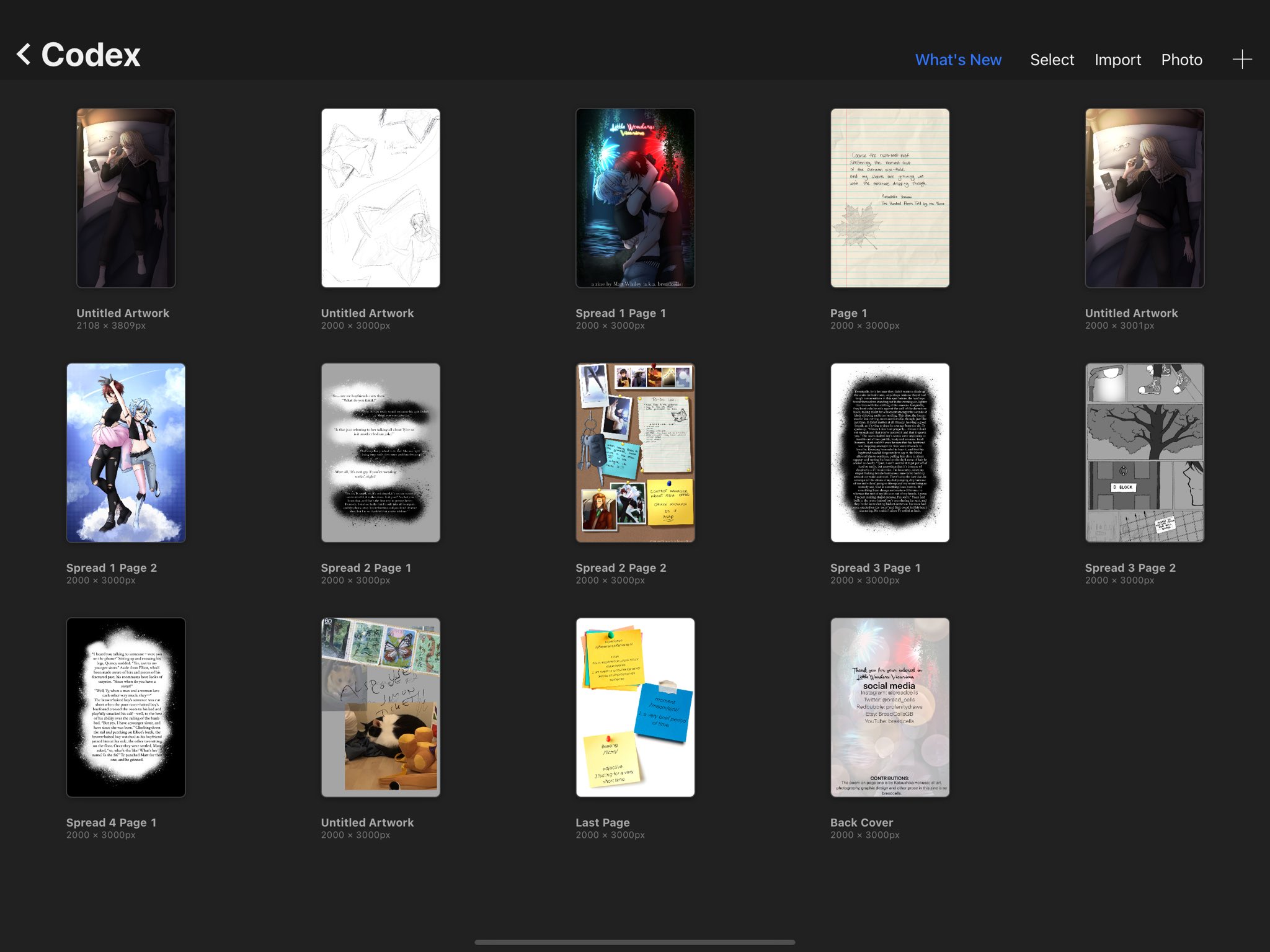This screenshot has height=952, width=1270.
Task: Tap the Photo button
Action: [x=1181, y=60]
